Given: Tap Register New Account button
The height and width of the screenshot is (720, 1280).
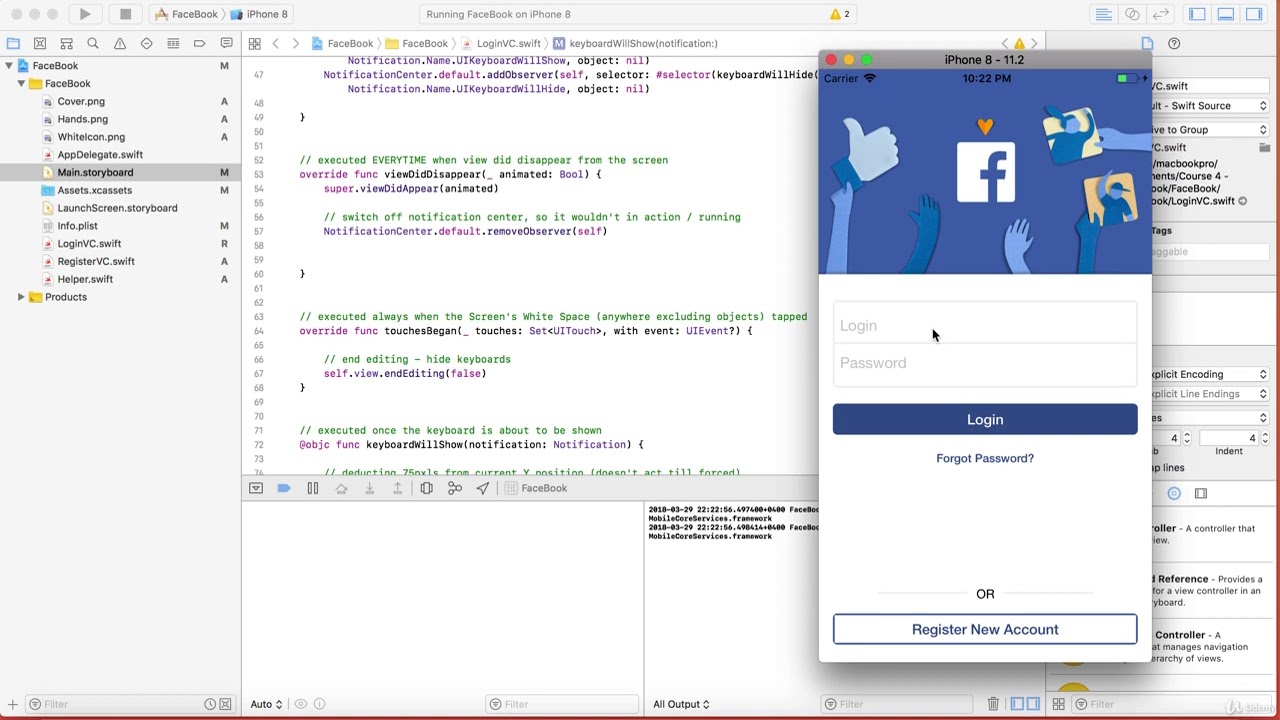Looking at the screenshot, I should [x=985, y=629].
